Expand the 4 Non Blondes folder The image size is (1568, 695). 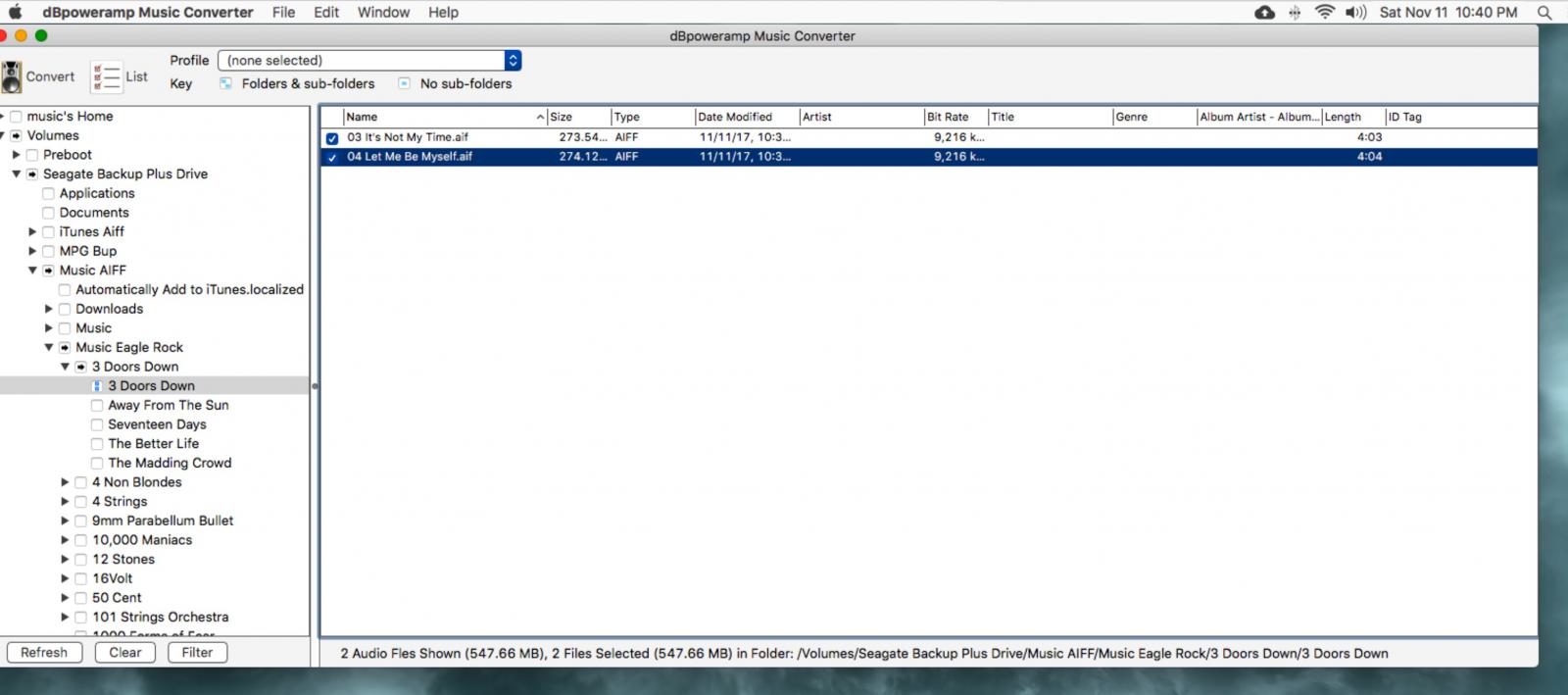coord(65,482)
